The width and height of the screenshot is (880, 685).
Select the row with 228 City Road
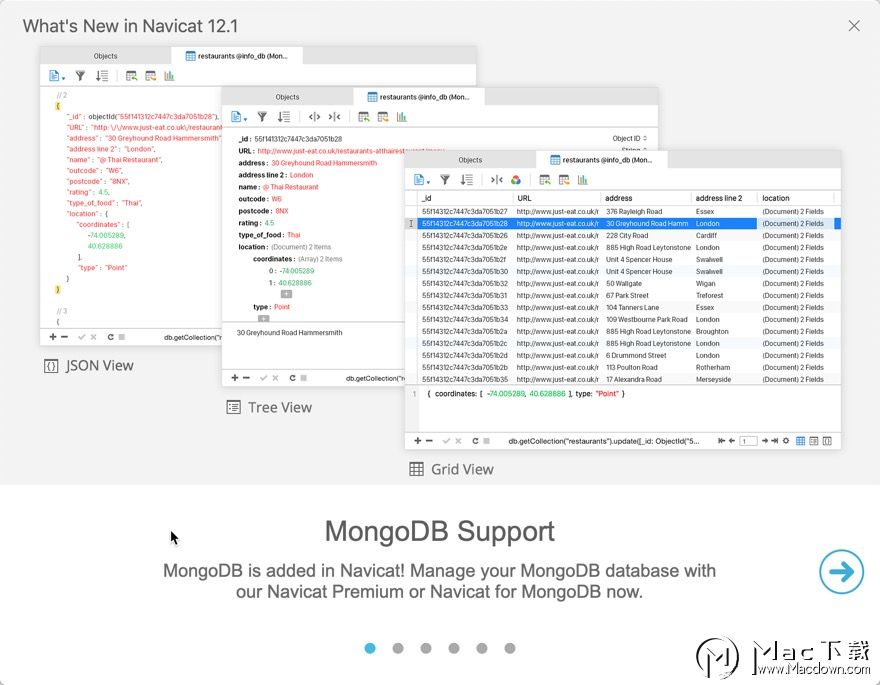pos(629,236)
